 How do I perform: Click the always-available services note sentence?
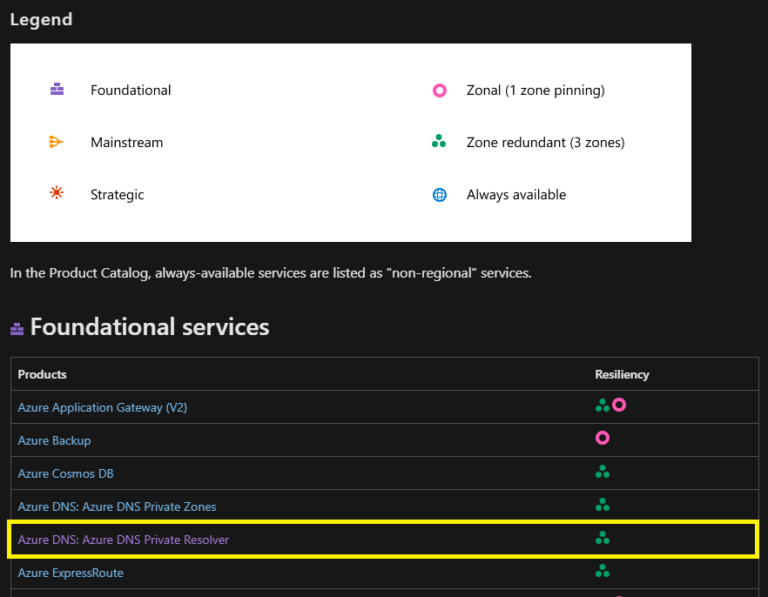pos(271,273)
